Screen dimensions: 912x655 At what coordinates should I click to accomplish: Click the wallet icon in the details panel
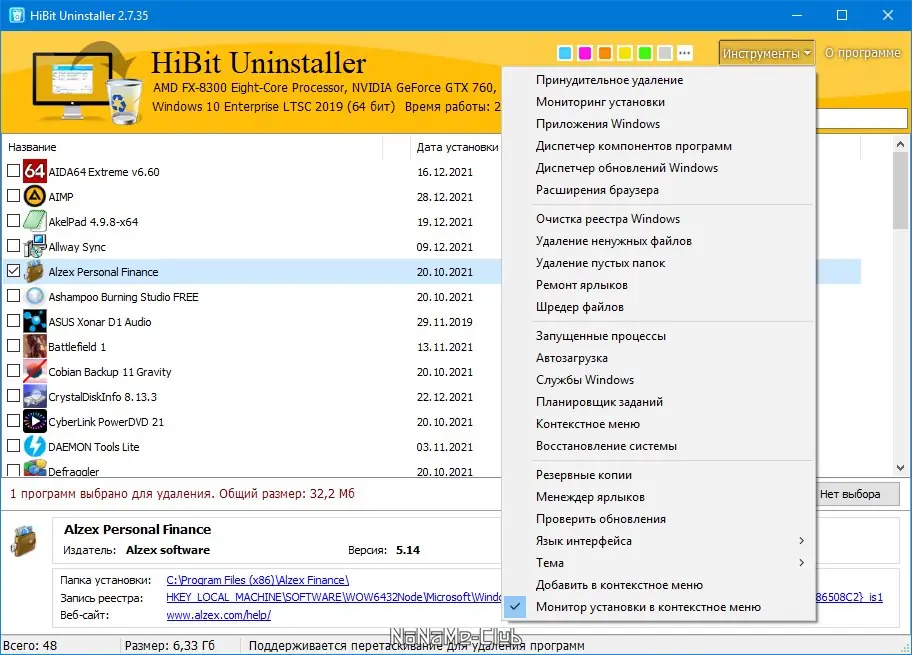(24, 540)
